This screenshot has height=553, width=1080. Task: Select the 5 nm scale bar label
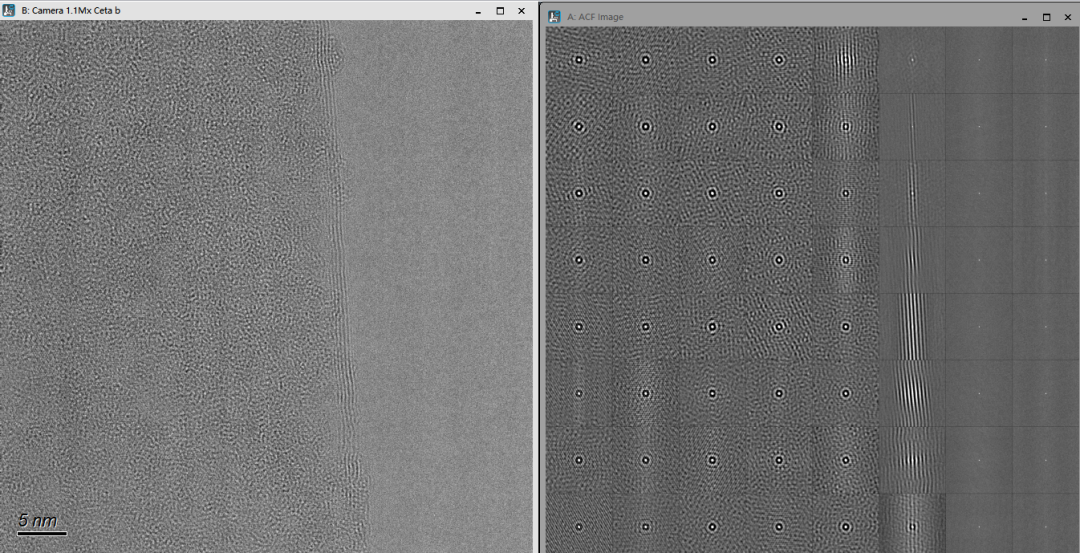[38, 520]
